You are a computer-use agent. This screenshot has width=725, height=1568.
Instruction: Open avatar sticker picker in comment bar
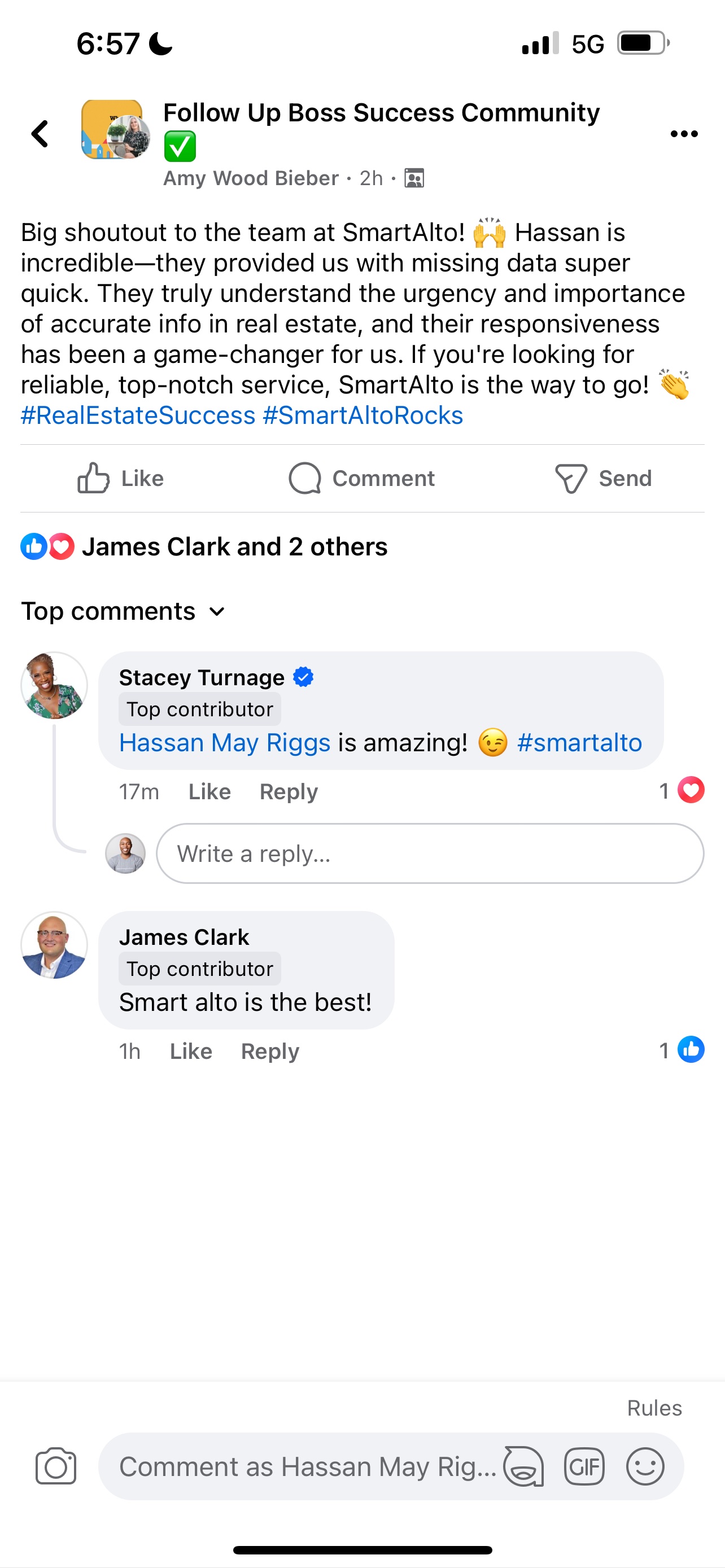[523, 1466]
